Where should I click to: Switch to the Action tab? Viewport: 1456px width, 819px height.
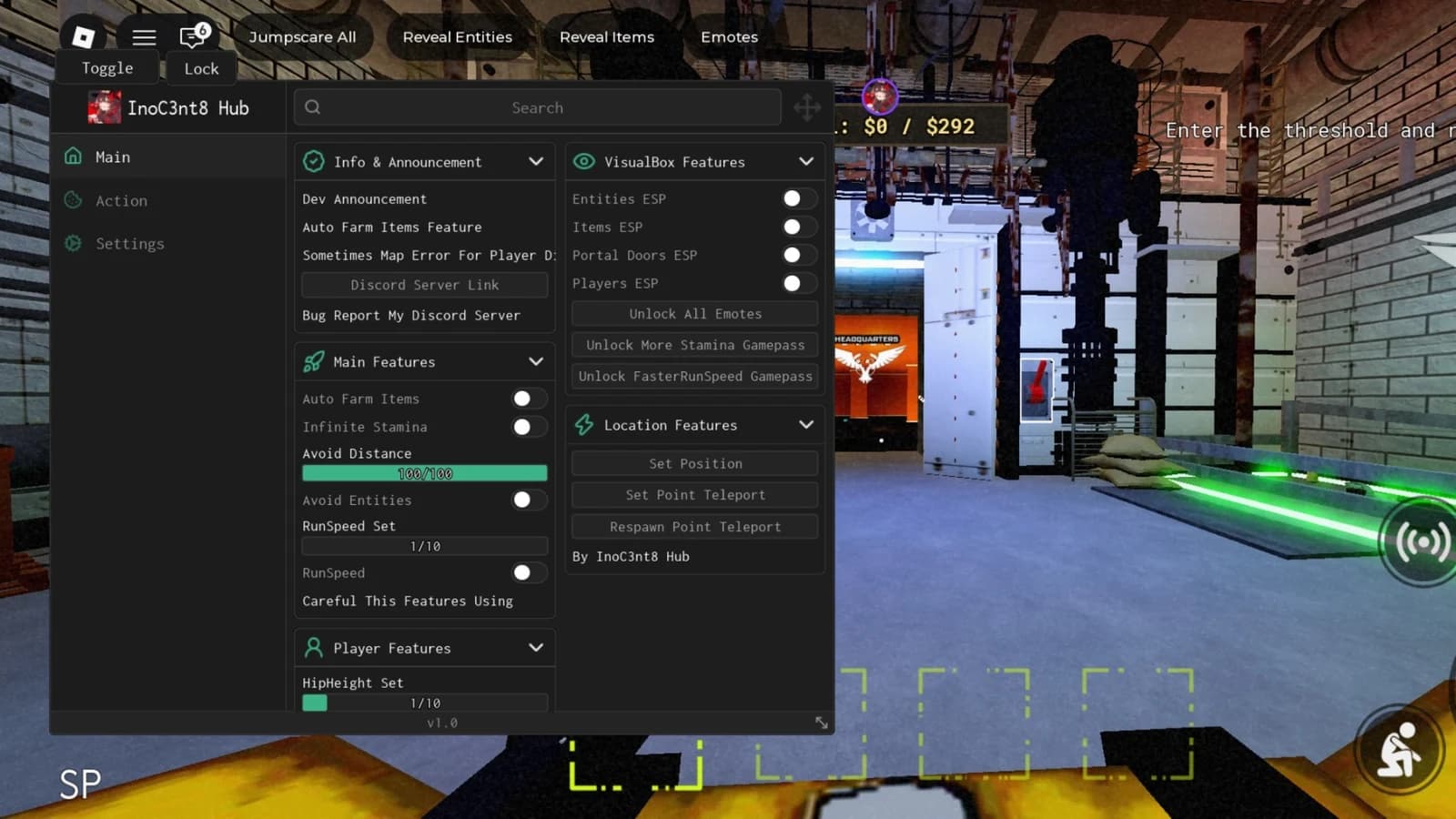168,200
